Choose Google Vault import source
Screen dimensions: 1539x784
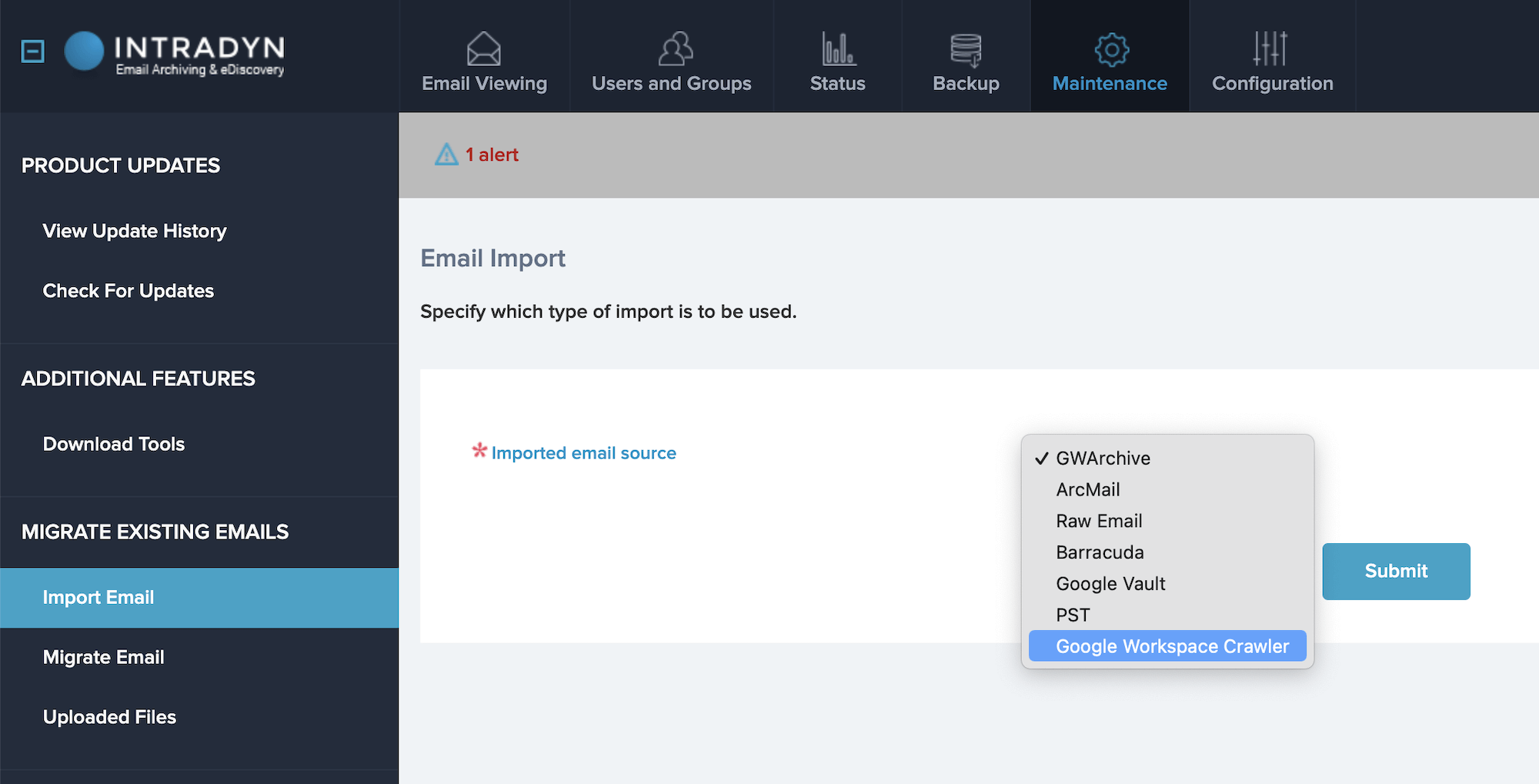(x=1167, y=584)
